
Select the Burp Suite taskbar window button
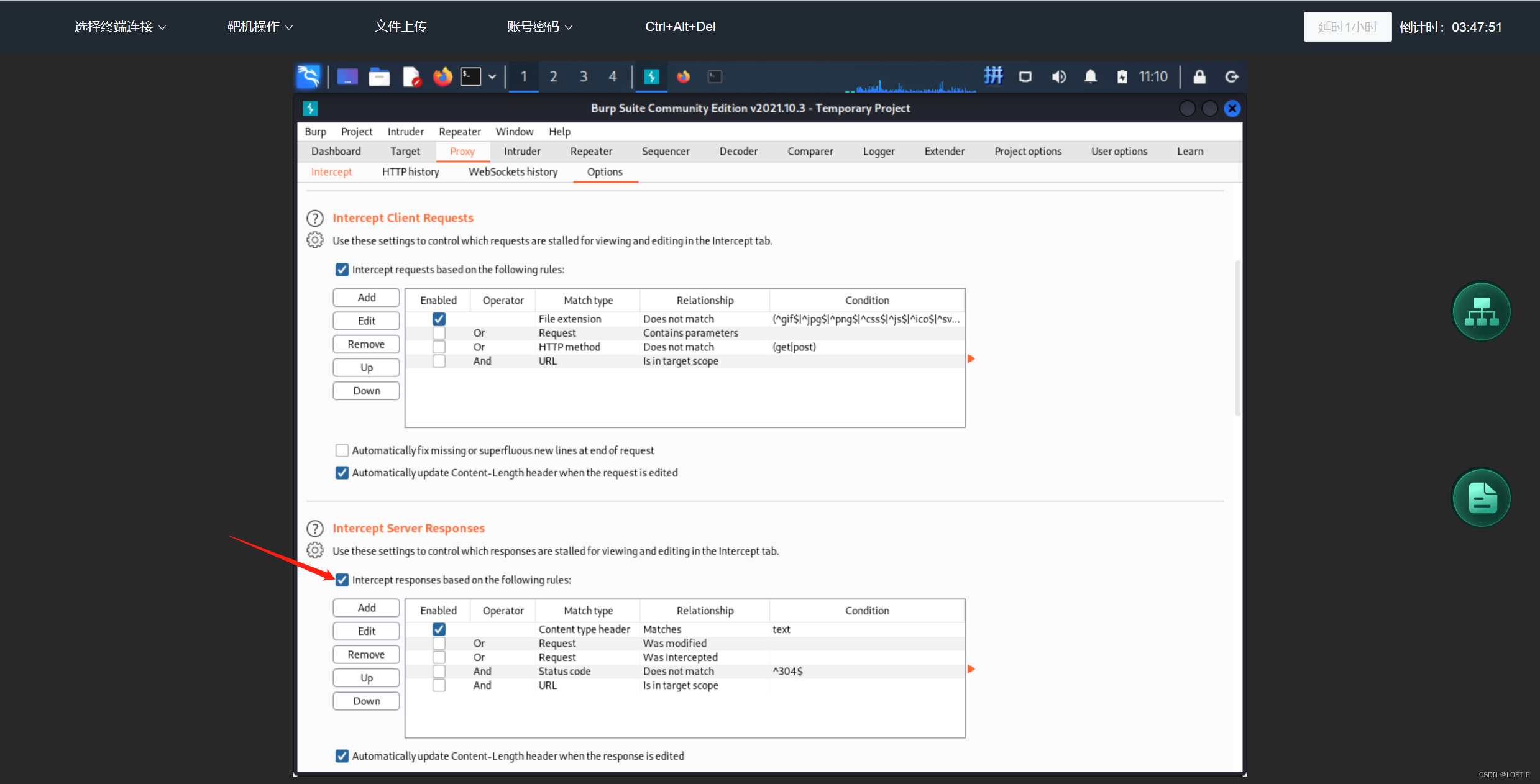point(651,76)
